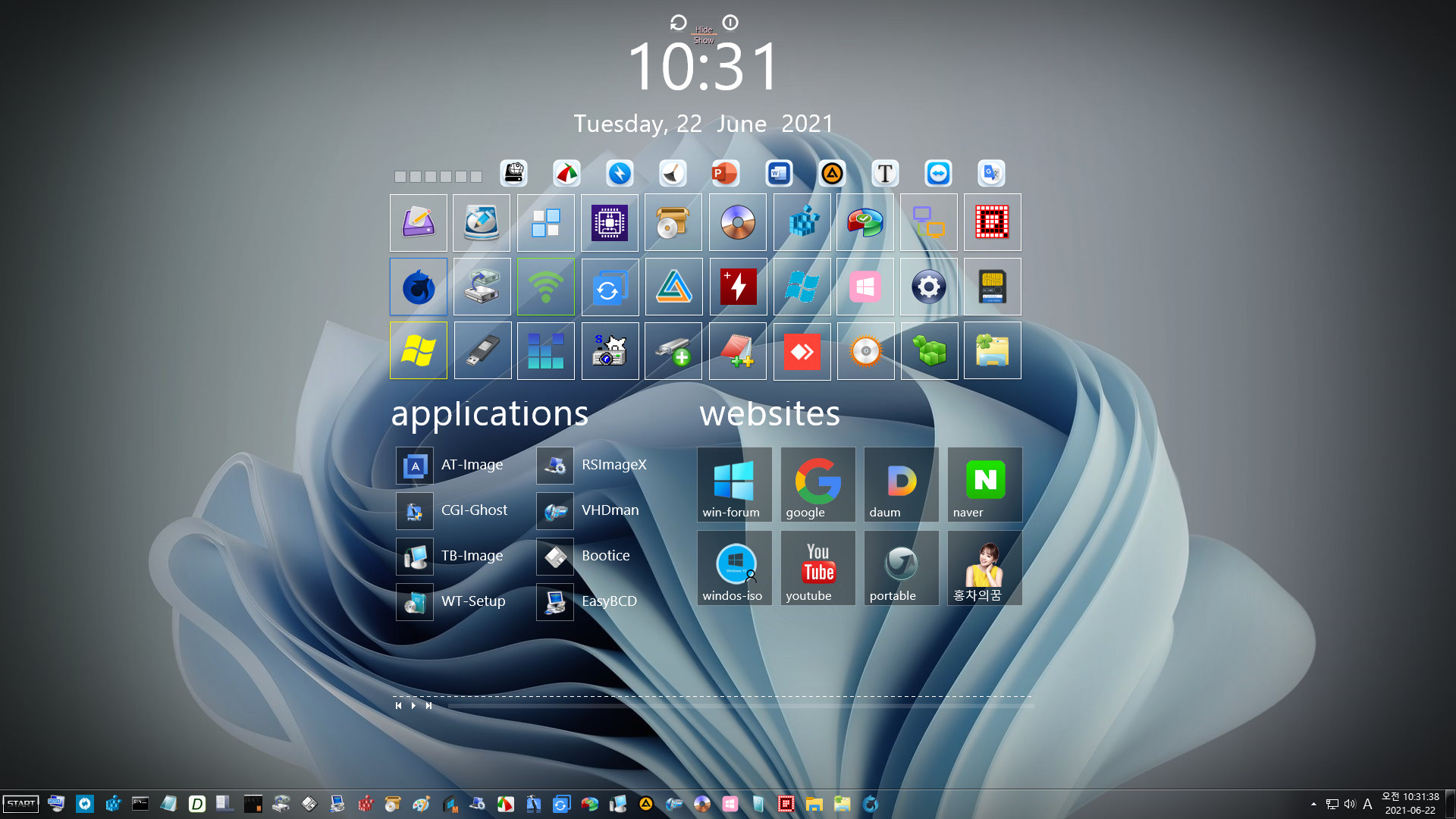Click the play button in music player
This screenshot has width=1456, height=819.
click(x=413, y=705)
